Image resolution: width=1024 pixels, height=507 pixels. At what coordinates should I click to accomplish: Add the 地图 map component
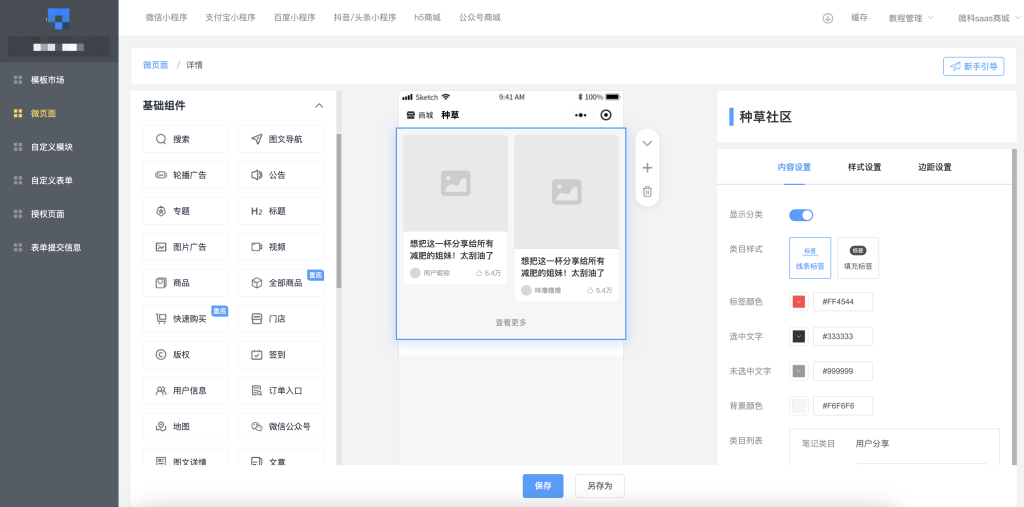[185, 427]
